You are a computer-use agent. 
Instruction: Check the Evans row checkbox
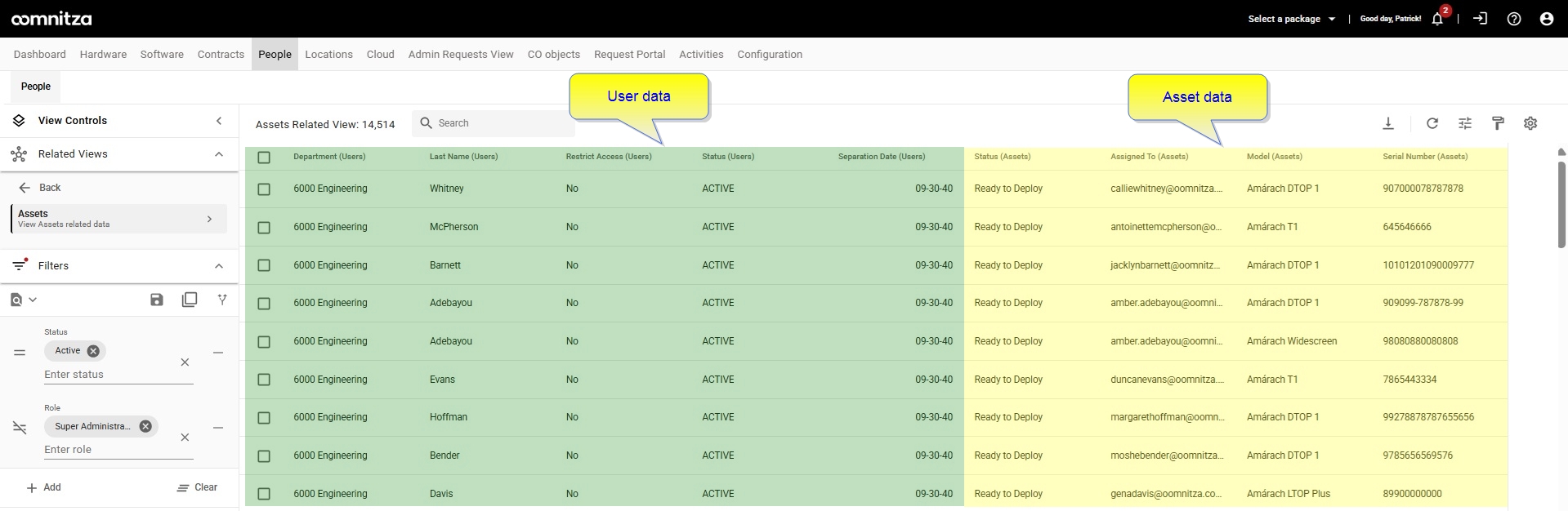point(264,380)
